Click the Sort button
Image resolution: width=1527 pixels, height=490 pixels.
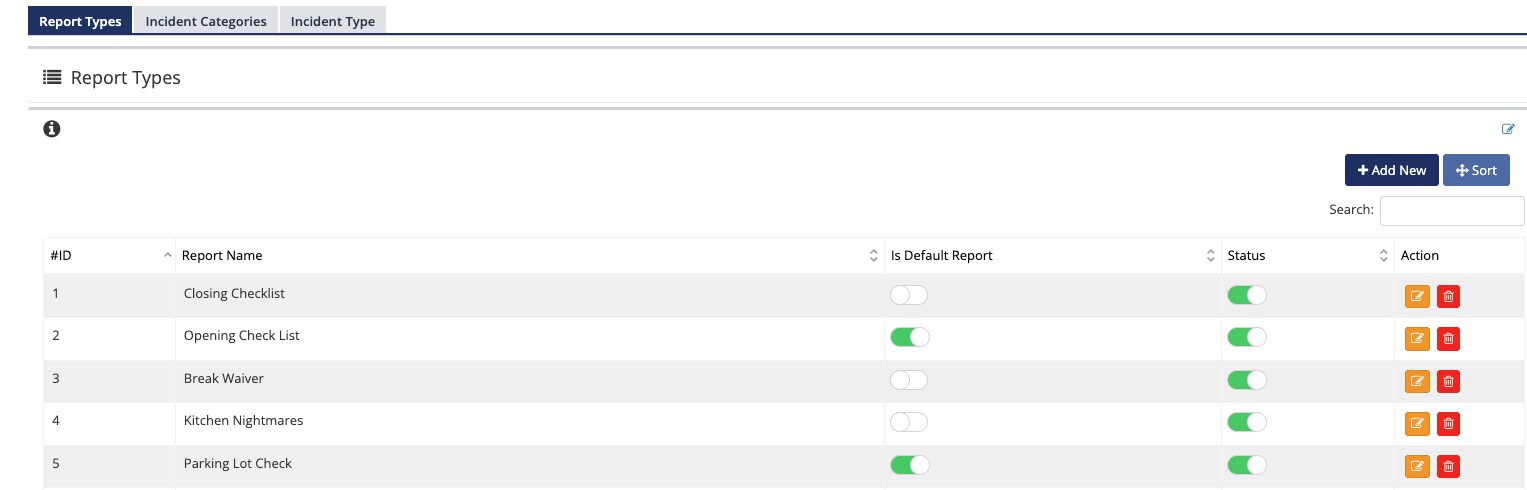click(x=1476, y=170)
